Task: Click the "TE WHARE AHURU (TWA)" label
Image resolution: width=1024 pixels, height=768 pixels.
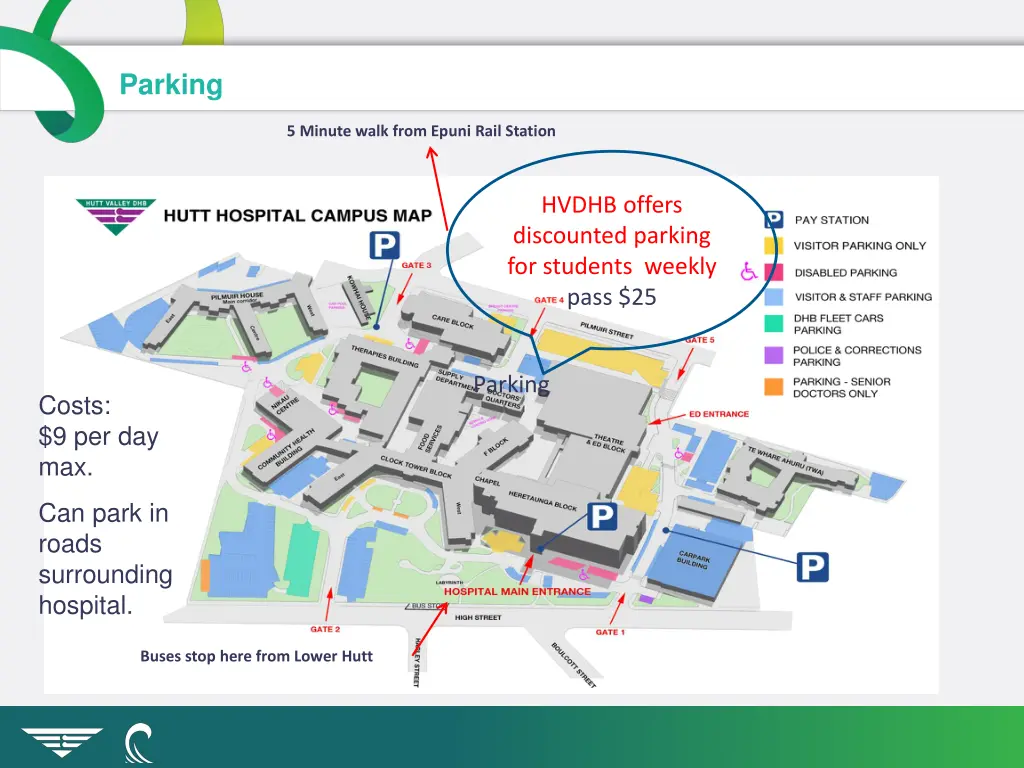Action: point(786,460)
